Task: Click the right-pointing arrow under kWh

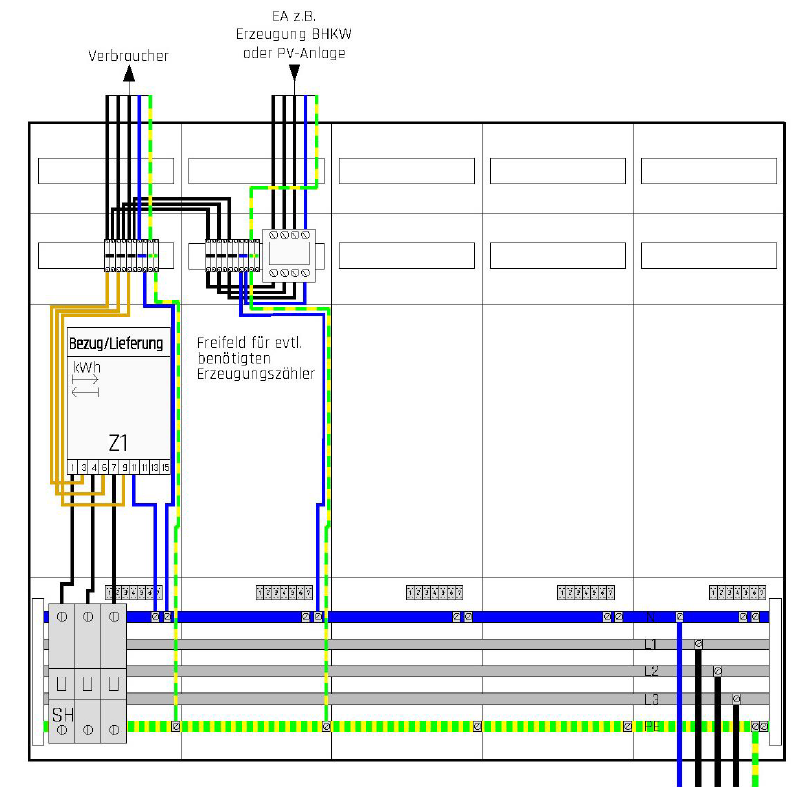Action: coord(85,379)
